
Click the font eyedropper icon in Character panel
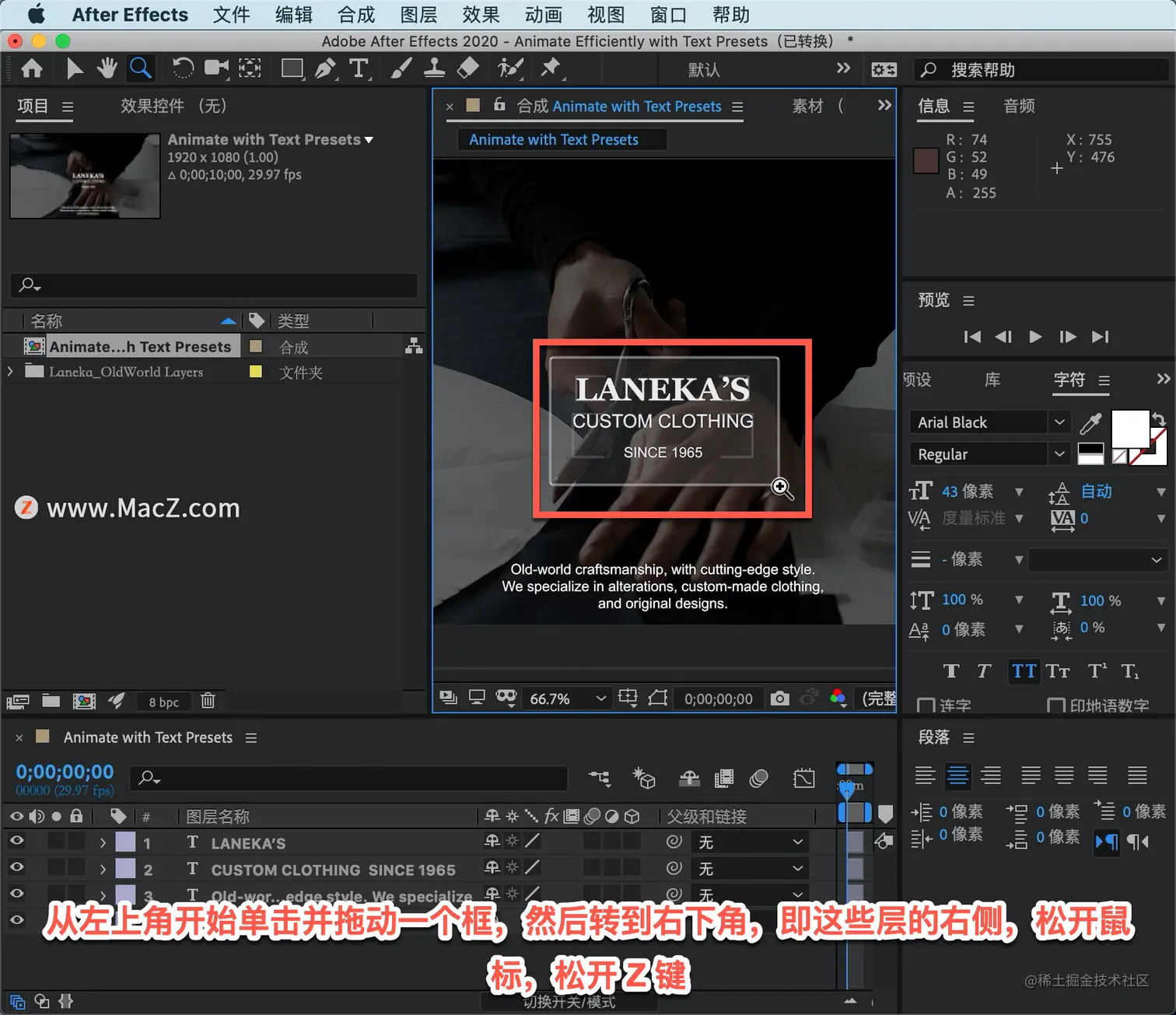1090,423
